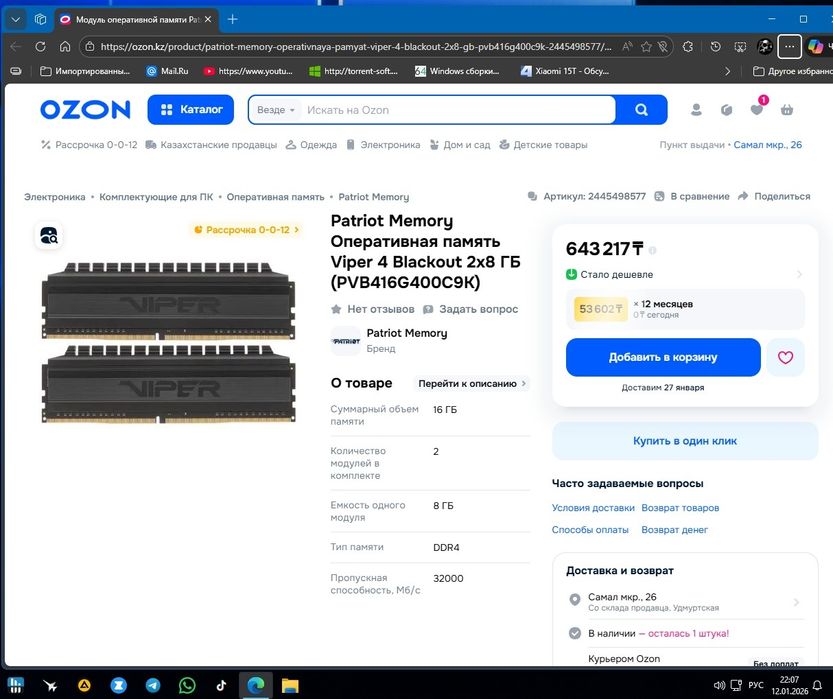Open Условия доставки FAQ link

[x=593, y=508]
